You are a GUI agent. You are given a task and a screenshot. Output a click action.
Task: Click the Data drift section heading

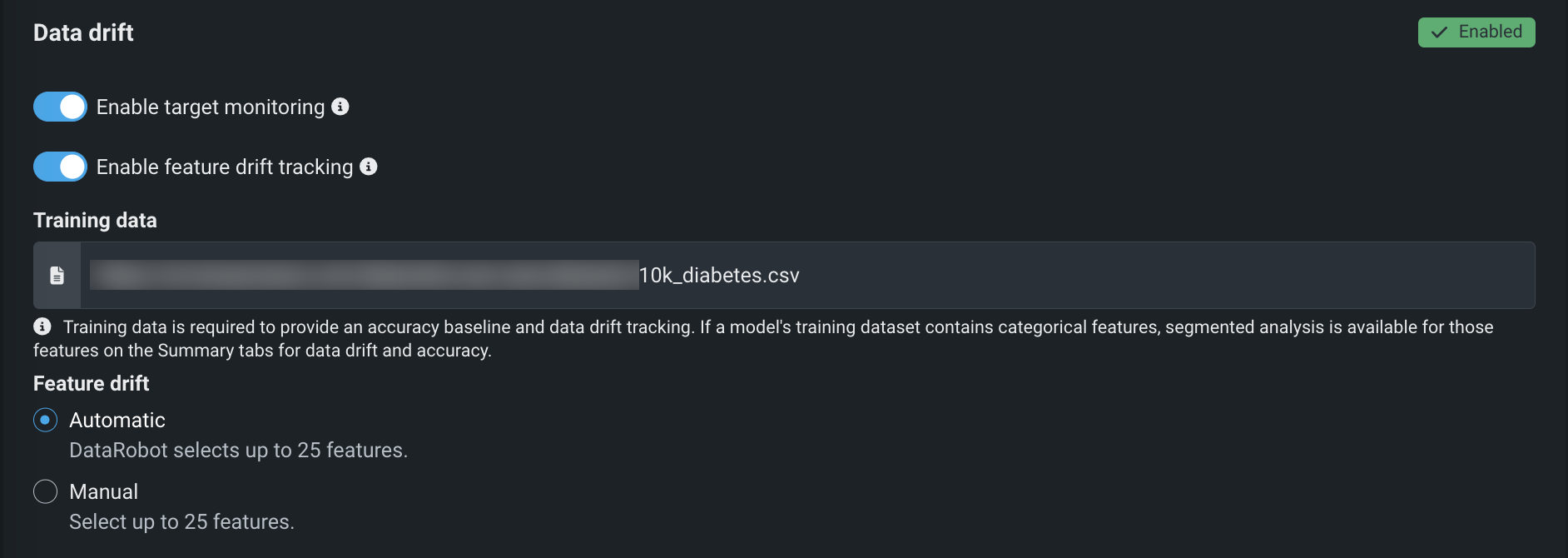(83, 32)
